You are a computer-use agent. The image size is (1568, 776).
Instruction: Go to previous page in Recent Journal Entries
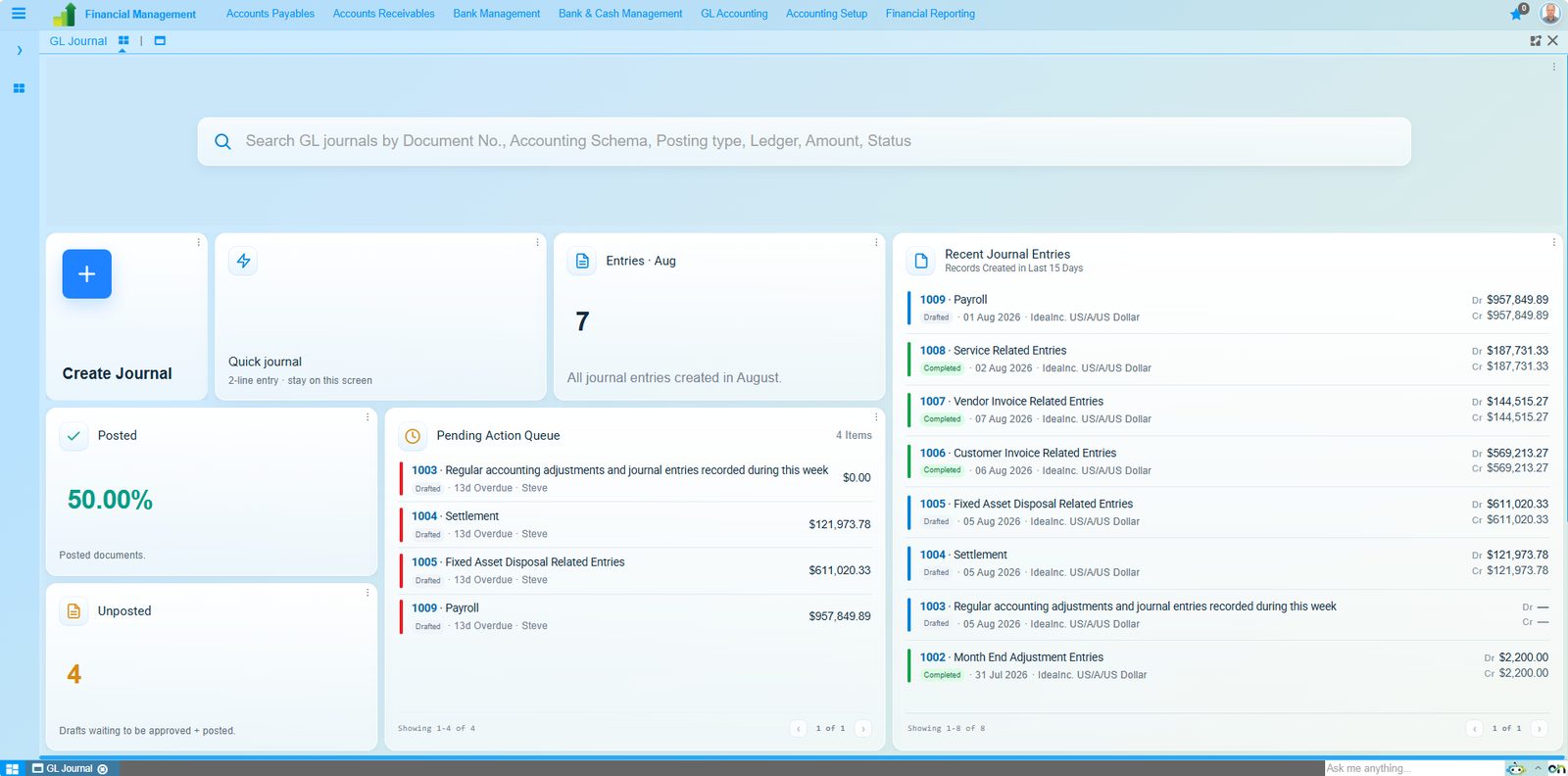pyautogui.click(x=1475, y=728)
